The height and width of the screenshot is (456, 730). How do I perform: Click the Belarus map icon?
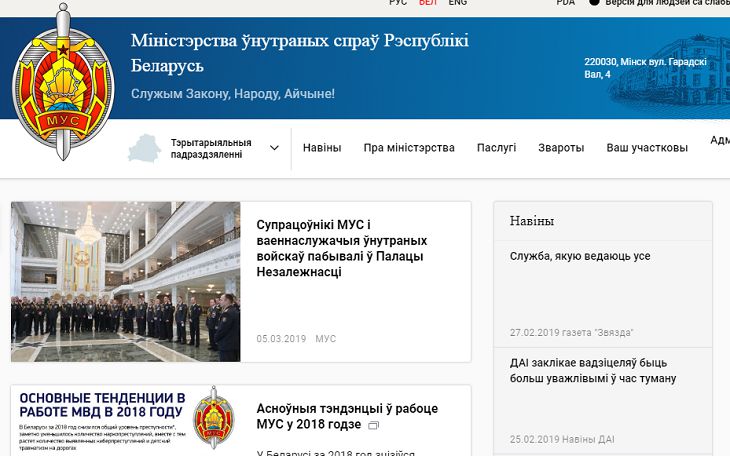coord(144,148)
